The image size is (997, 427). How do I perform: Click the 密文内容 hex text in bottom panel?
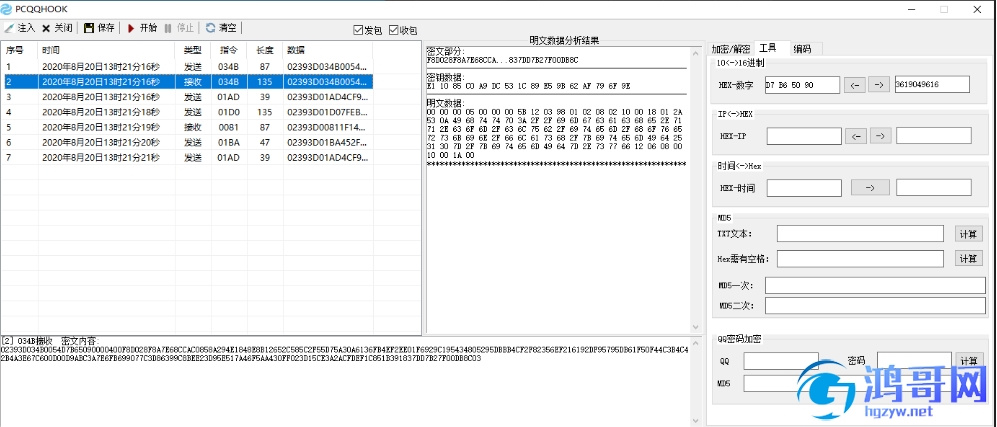pyautogui.click(x=344, y=354)
